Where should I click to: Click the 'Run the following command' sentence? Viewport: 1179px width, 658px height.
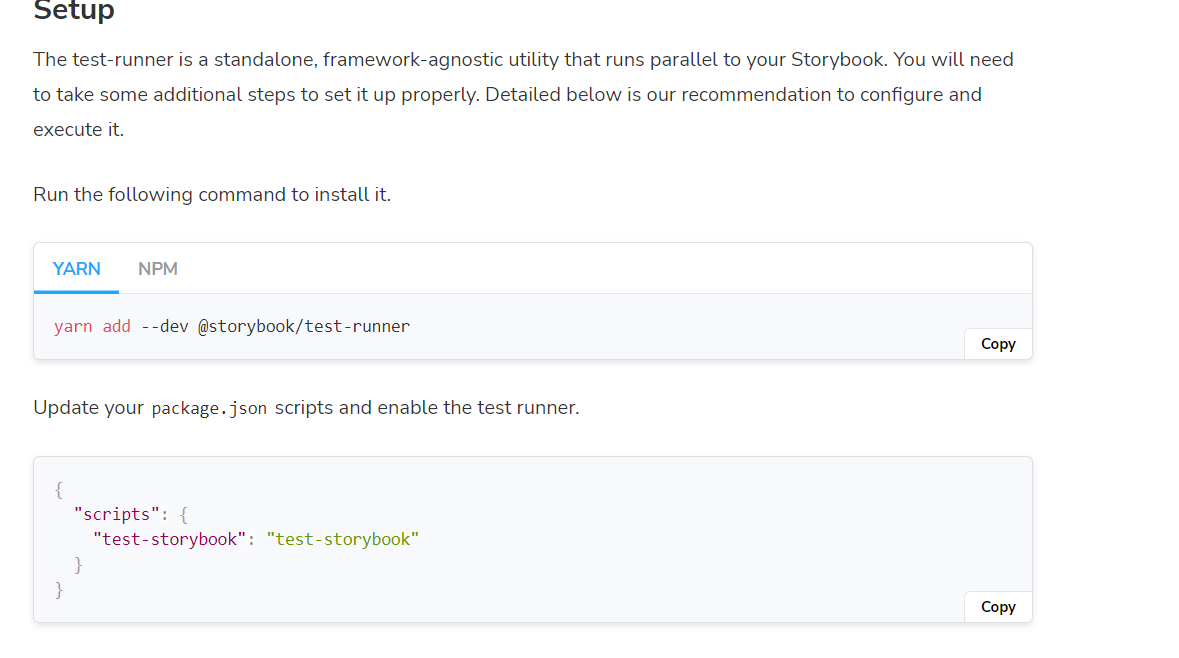211,195
